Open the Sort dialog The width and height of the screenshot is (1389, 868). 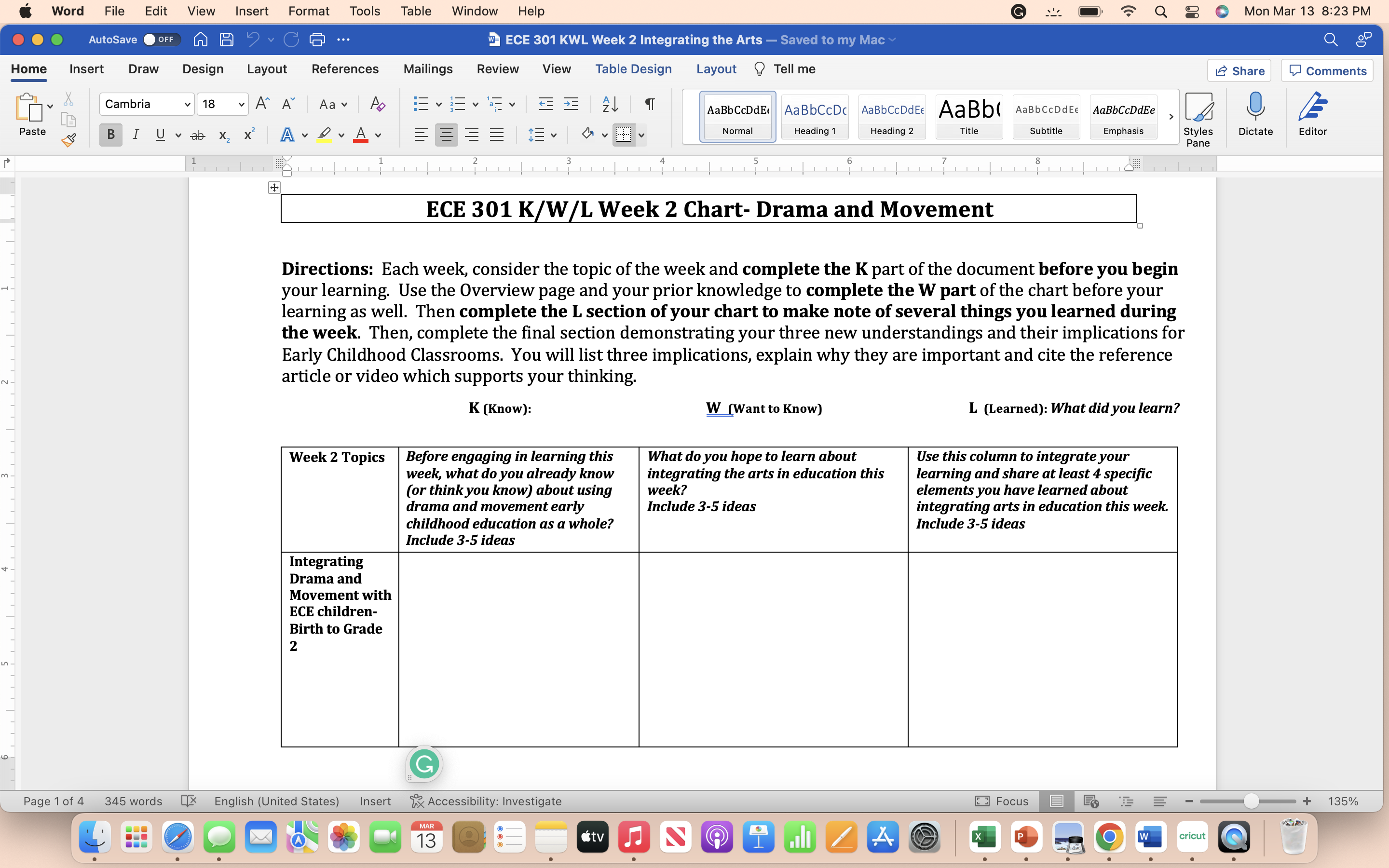click(x=610, y=104)
